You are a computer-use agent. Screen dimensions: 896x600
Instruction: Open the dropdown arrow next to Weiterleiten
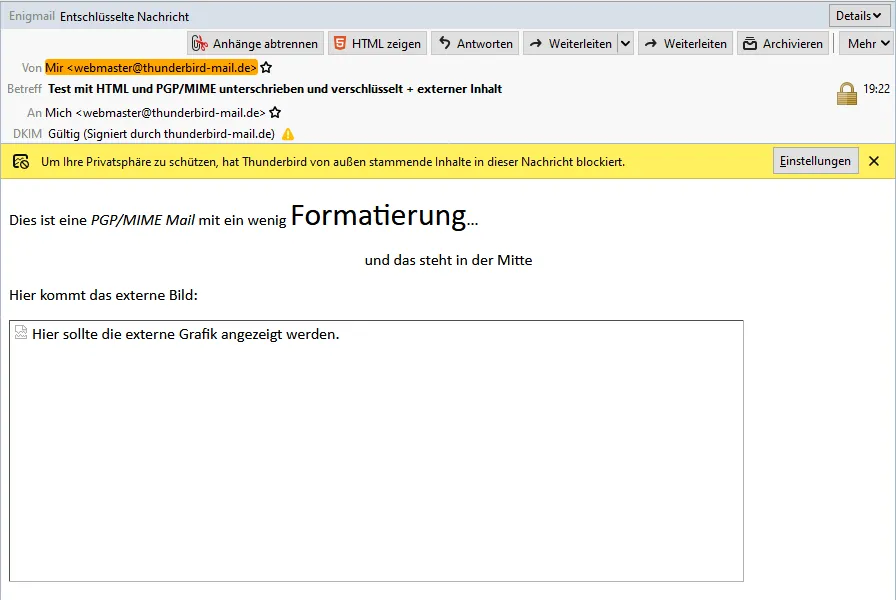click(x=626, y=43)
